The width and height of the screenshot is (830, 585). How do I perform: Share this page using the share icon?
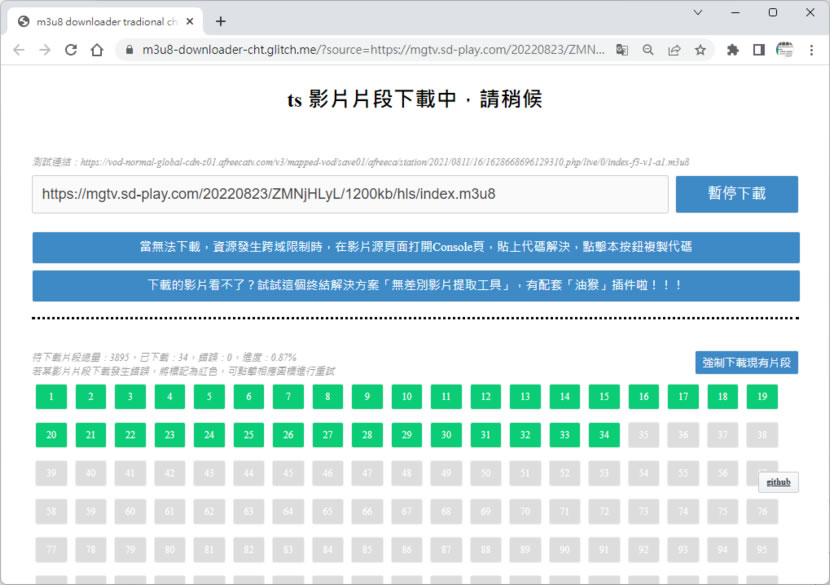tap(674, 50)
